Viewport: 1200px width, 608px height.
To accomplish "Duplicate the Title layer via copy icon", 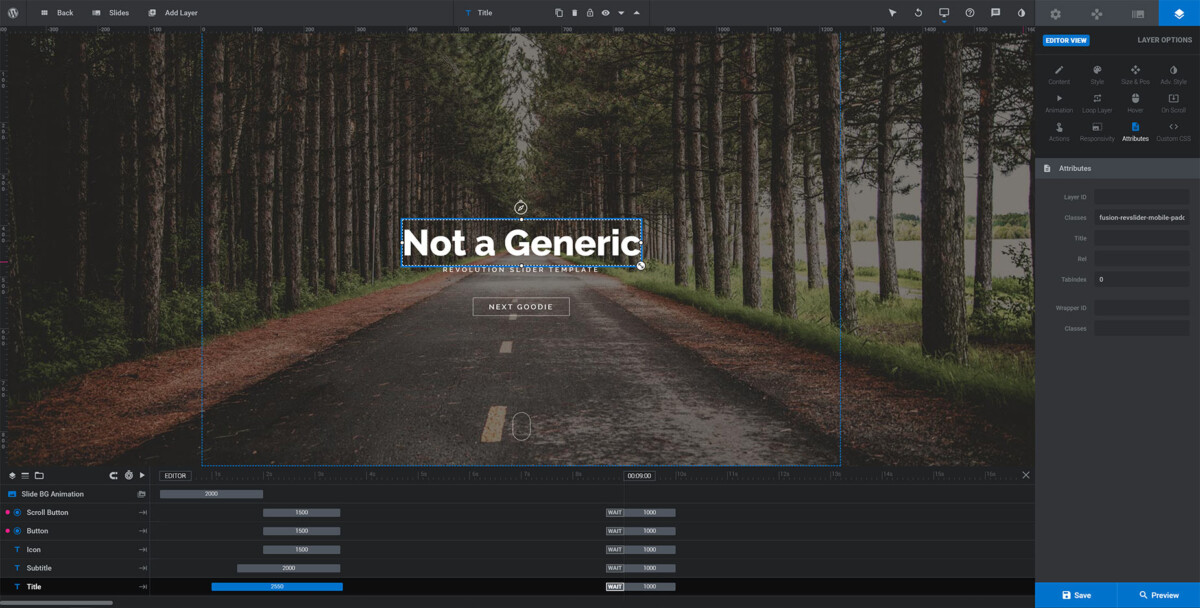I will coord(559,13).
